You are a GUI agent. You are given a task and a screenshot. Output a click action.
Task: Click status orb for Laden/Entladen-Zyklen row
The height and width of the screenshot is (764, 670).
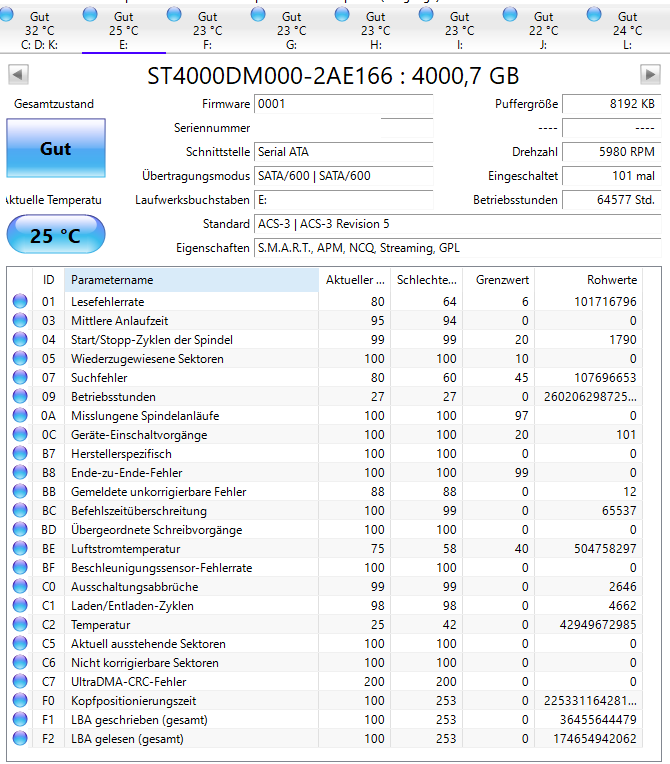(x=20, y=605)
